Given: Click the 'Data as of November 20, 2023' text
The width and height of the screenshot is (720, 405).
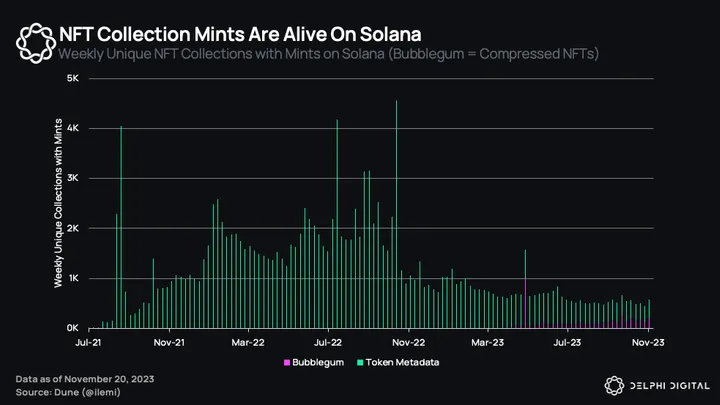Looking at the screenshot, I should (85, 379).
